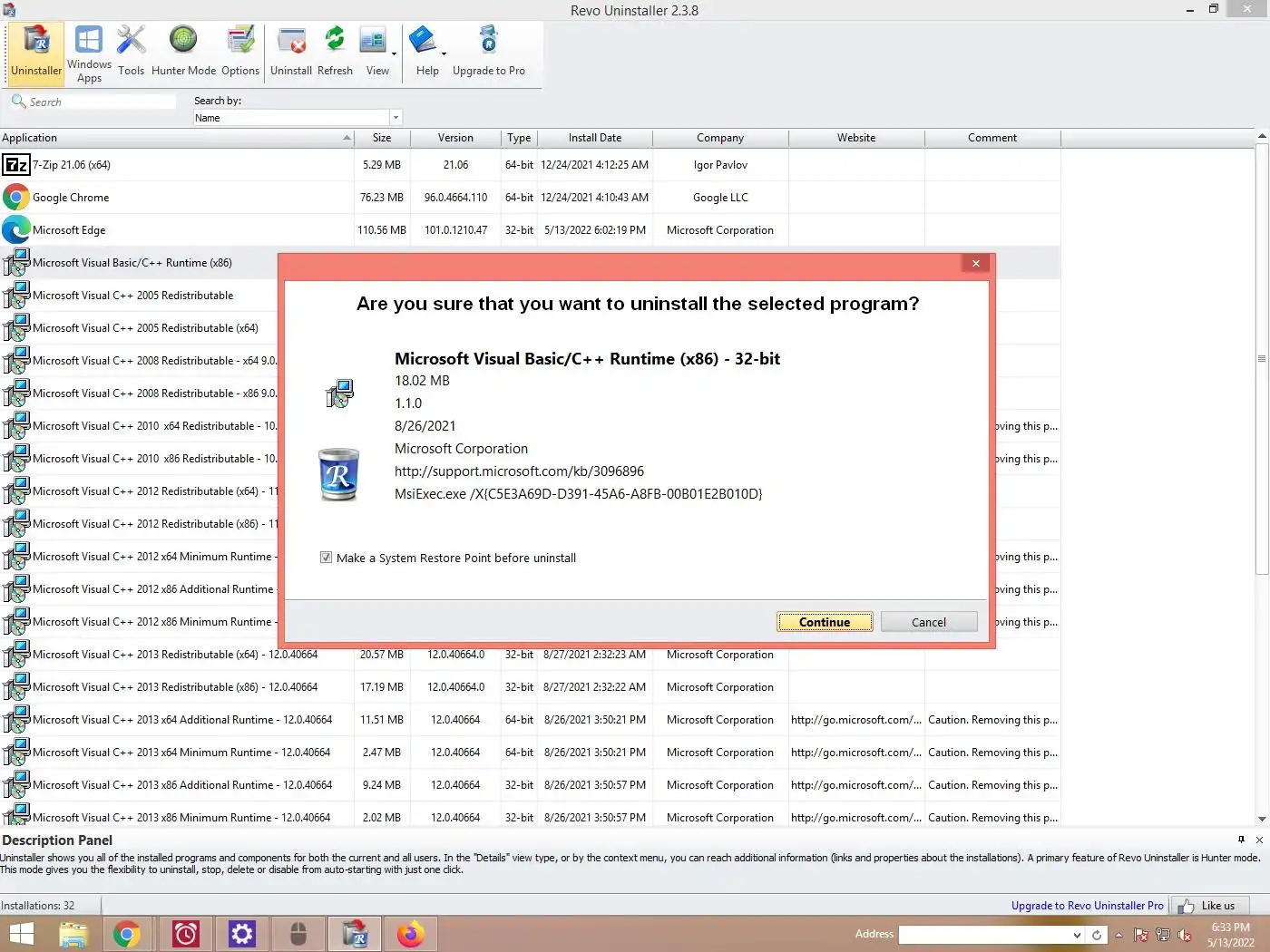The width and height of the screenshot is (1270, 952).
Task: Open File Explorer from the taskbar
Action: [73, 934]
